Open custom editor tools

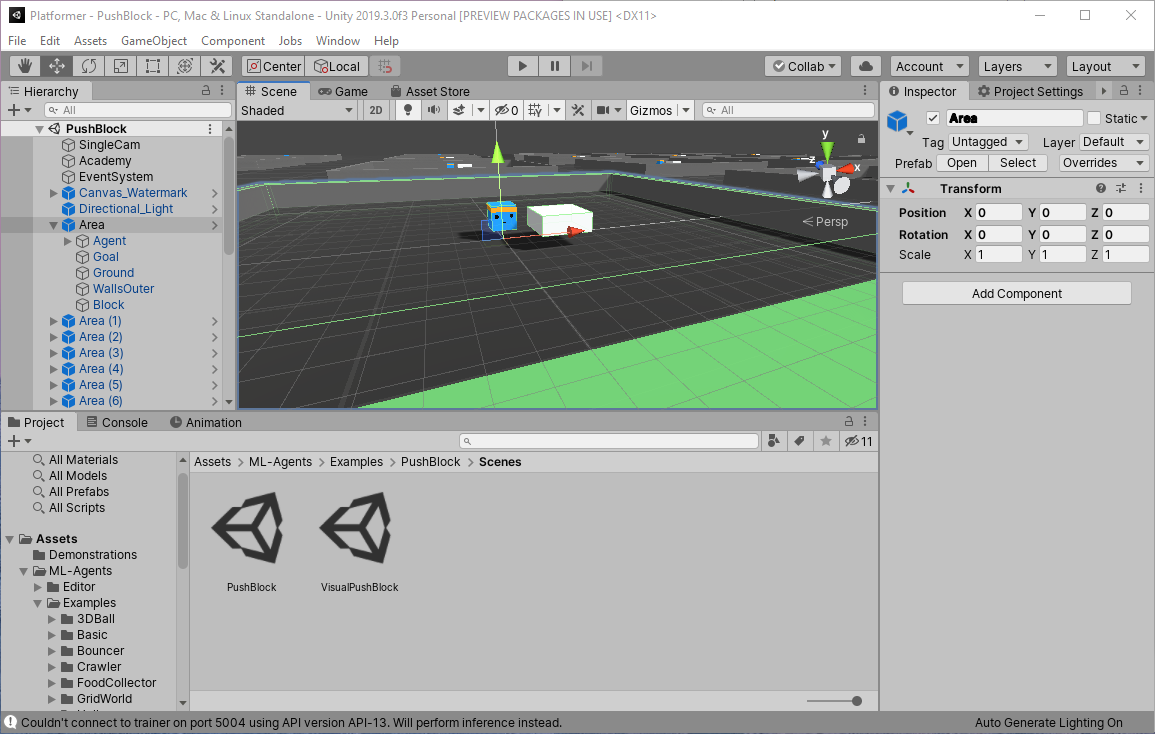(217, 66)
